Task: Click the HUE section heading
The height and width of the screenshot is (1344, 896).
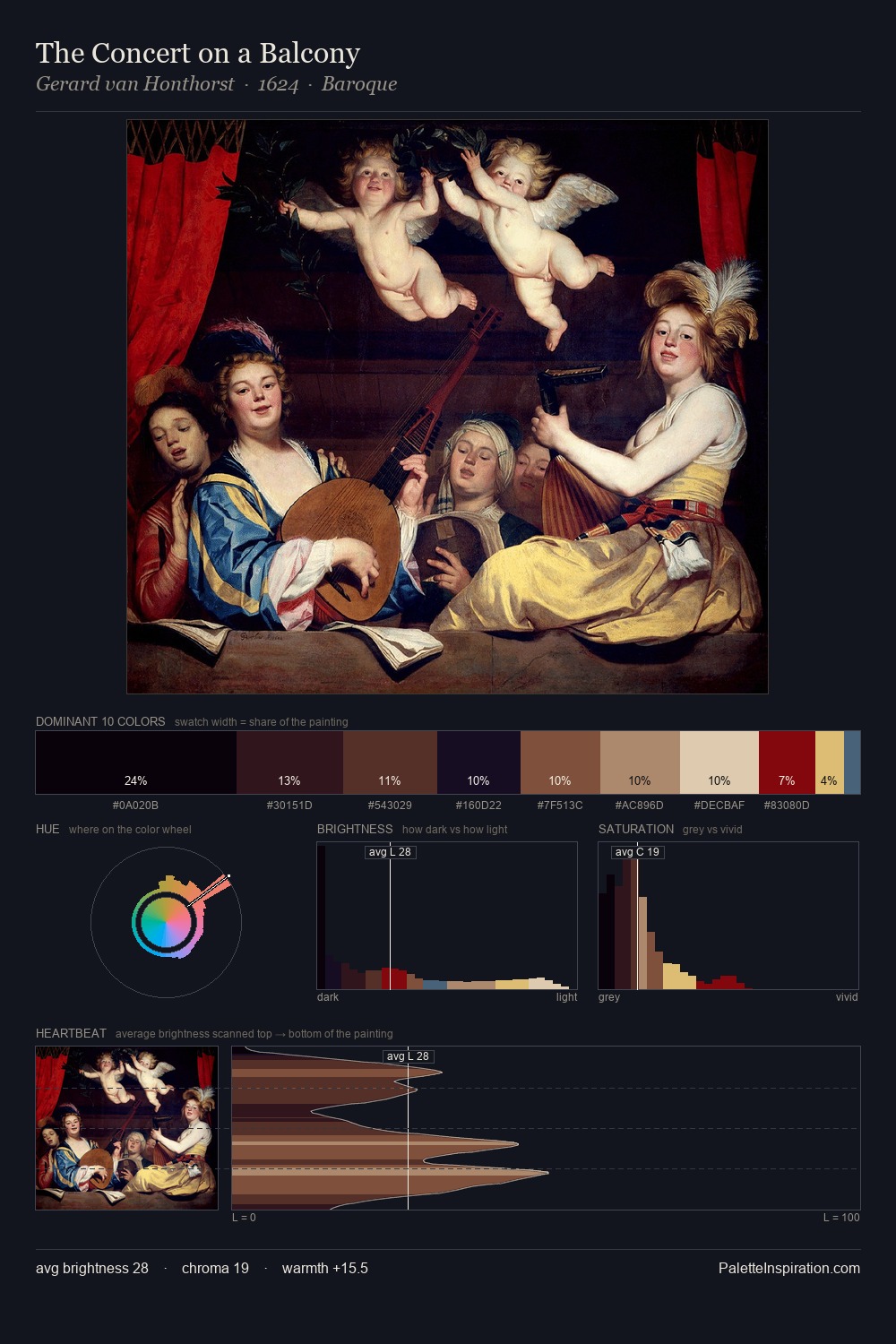Action: point(47,829)
